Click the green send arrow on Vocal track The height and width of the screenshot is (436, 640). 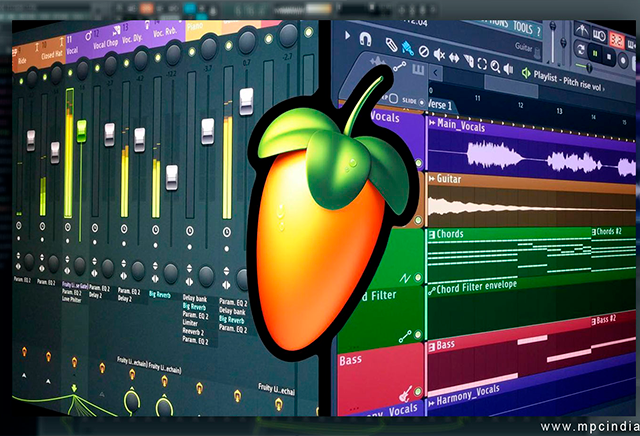[x=74, y=387]
